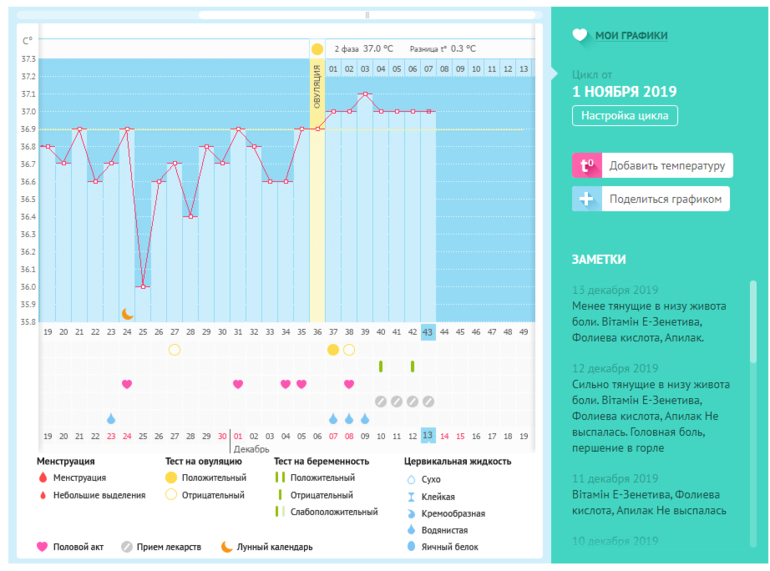The width and height of the screenshot is (770, 571).
Task: Click the filled yellow positive ovulation test marker
Action: [333, 349]
